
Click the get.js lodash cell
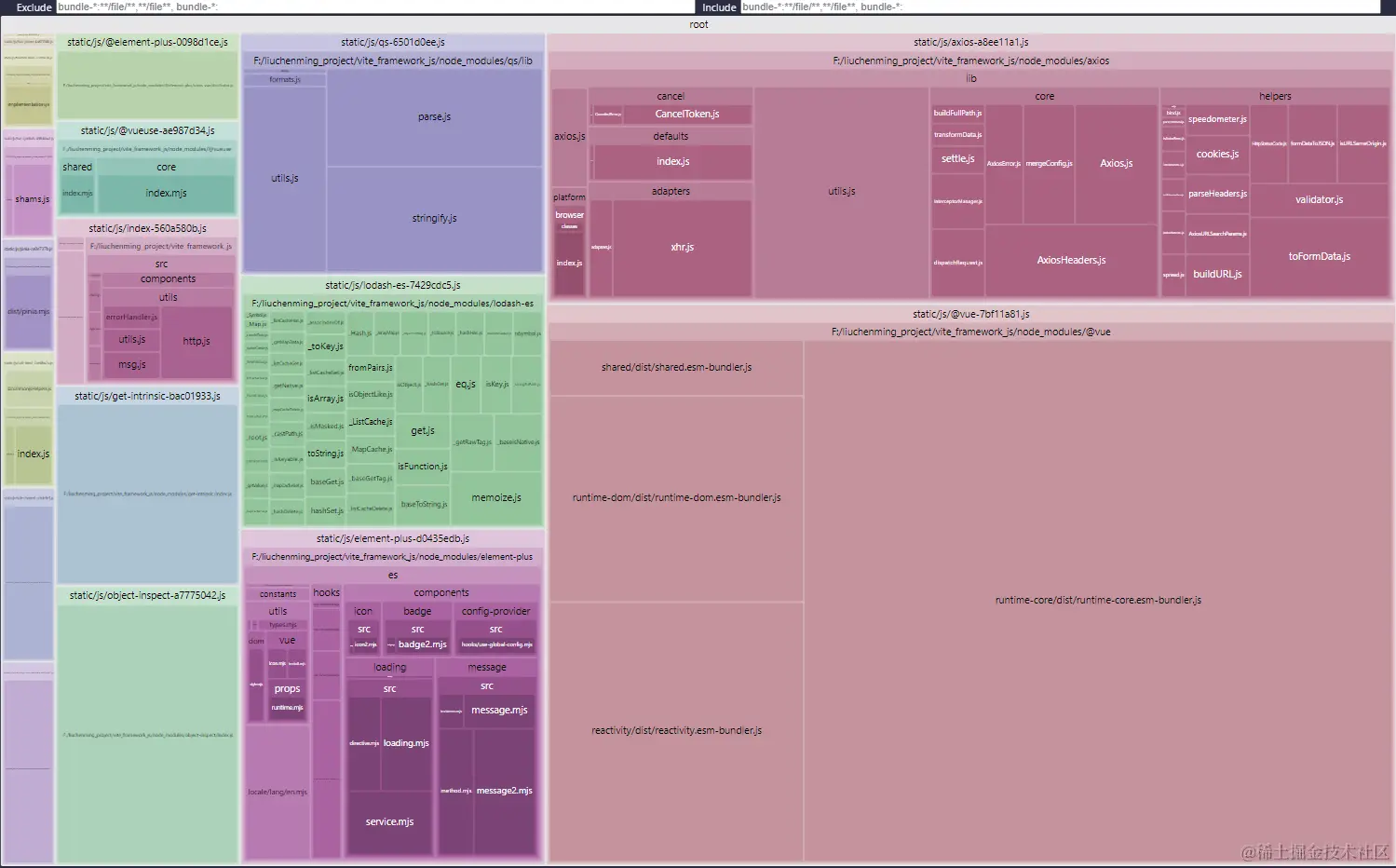click(423, 431)
